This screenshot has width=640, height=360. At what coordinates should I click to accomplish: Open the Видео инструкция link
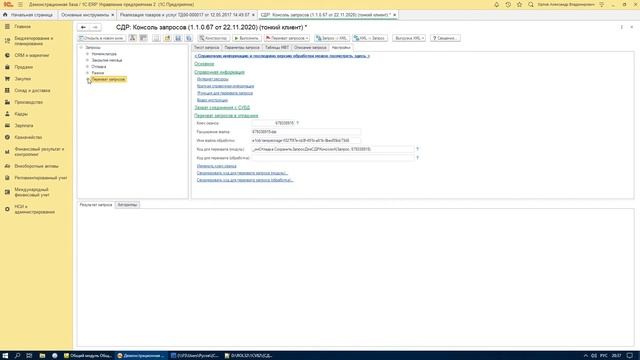point(212,100)
